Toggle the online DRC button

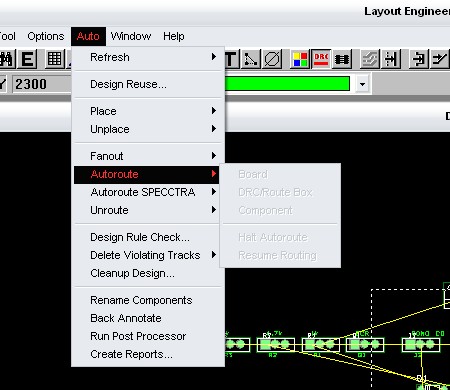321,60
